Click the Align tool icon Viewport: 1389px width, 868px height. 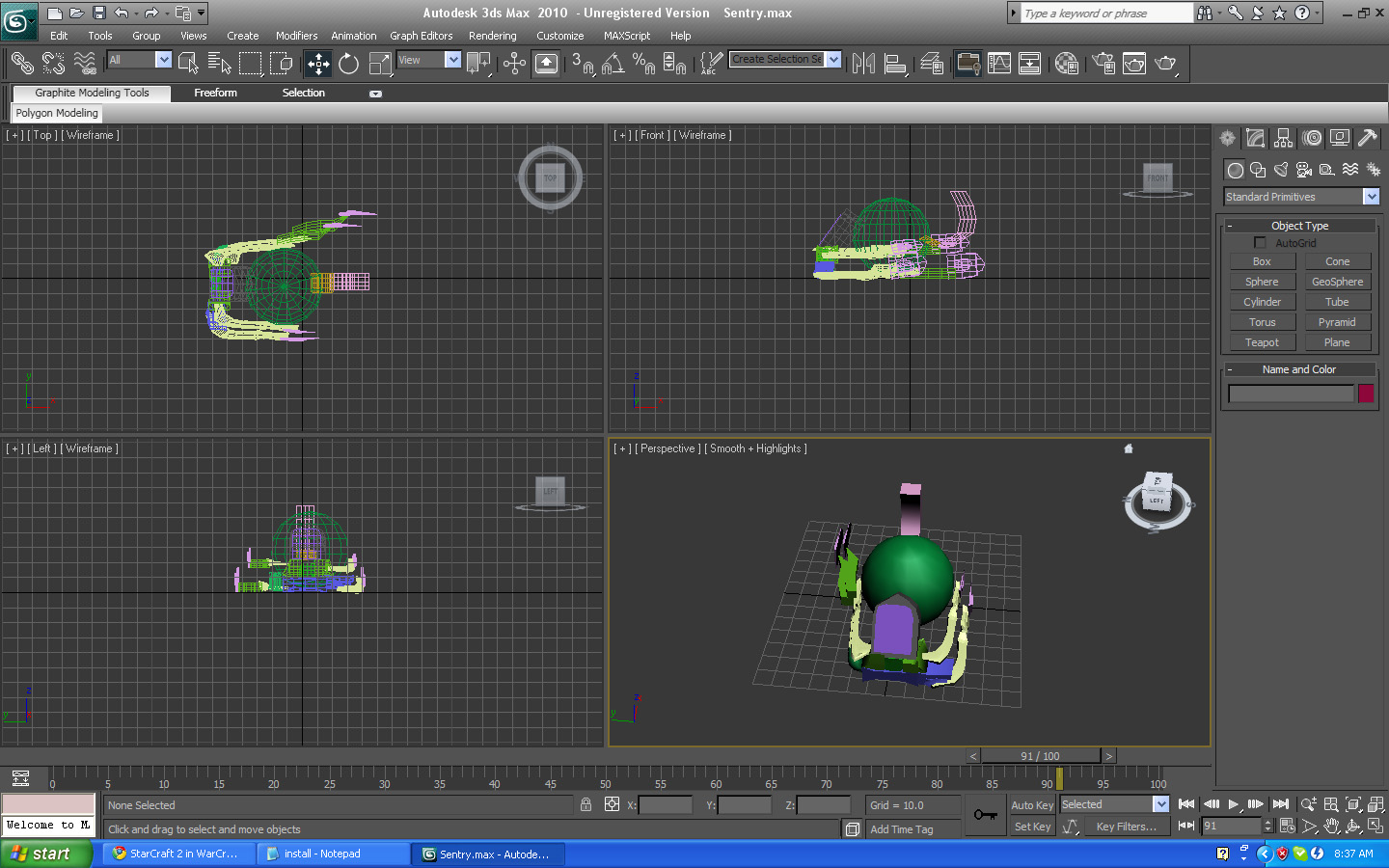[x=896, y=64]
